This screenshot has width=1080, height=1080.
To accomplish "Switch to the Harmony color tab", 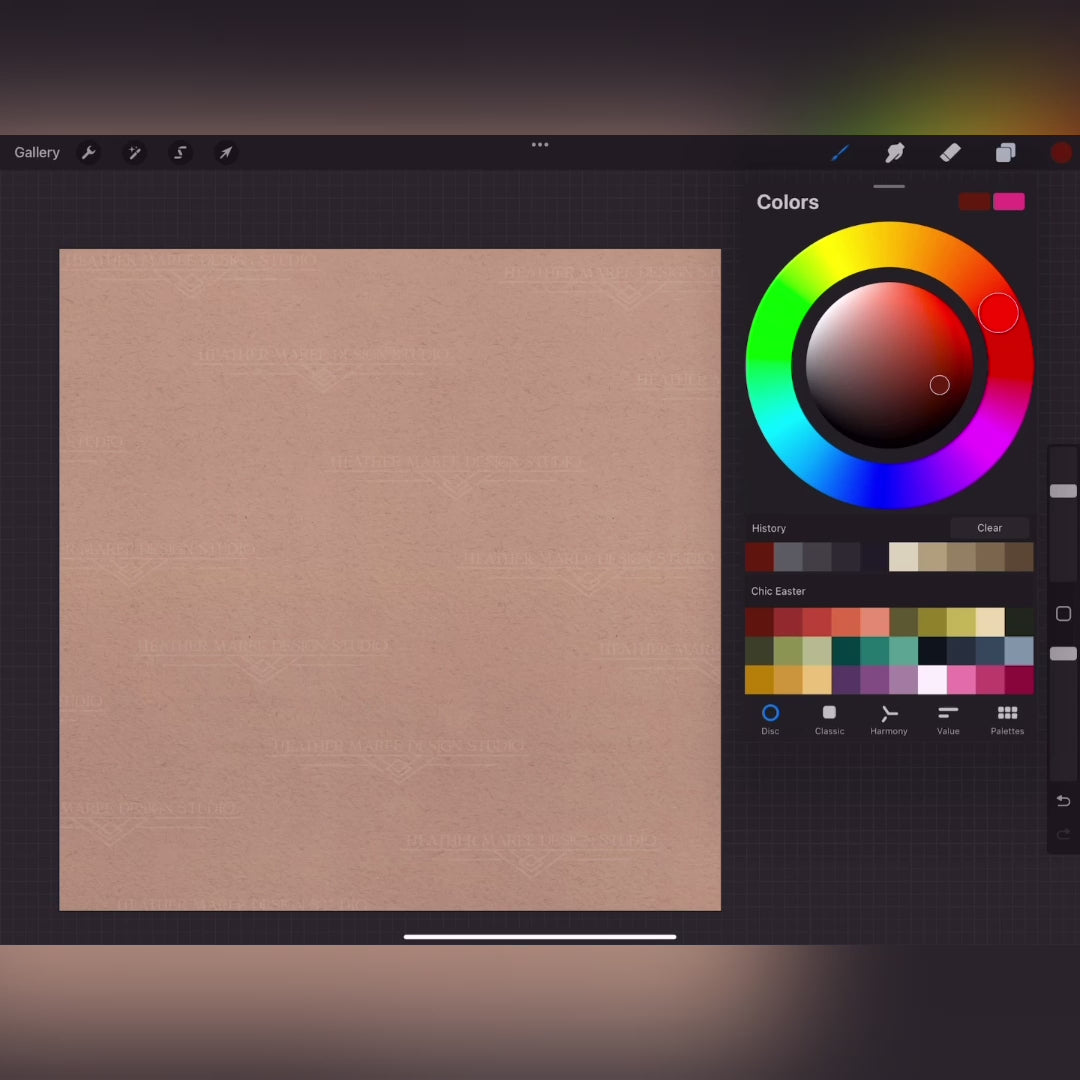I will pos(888,719).
